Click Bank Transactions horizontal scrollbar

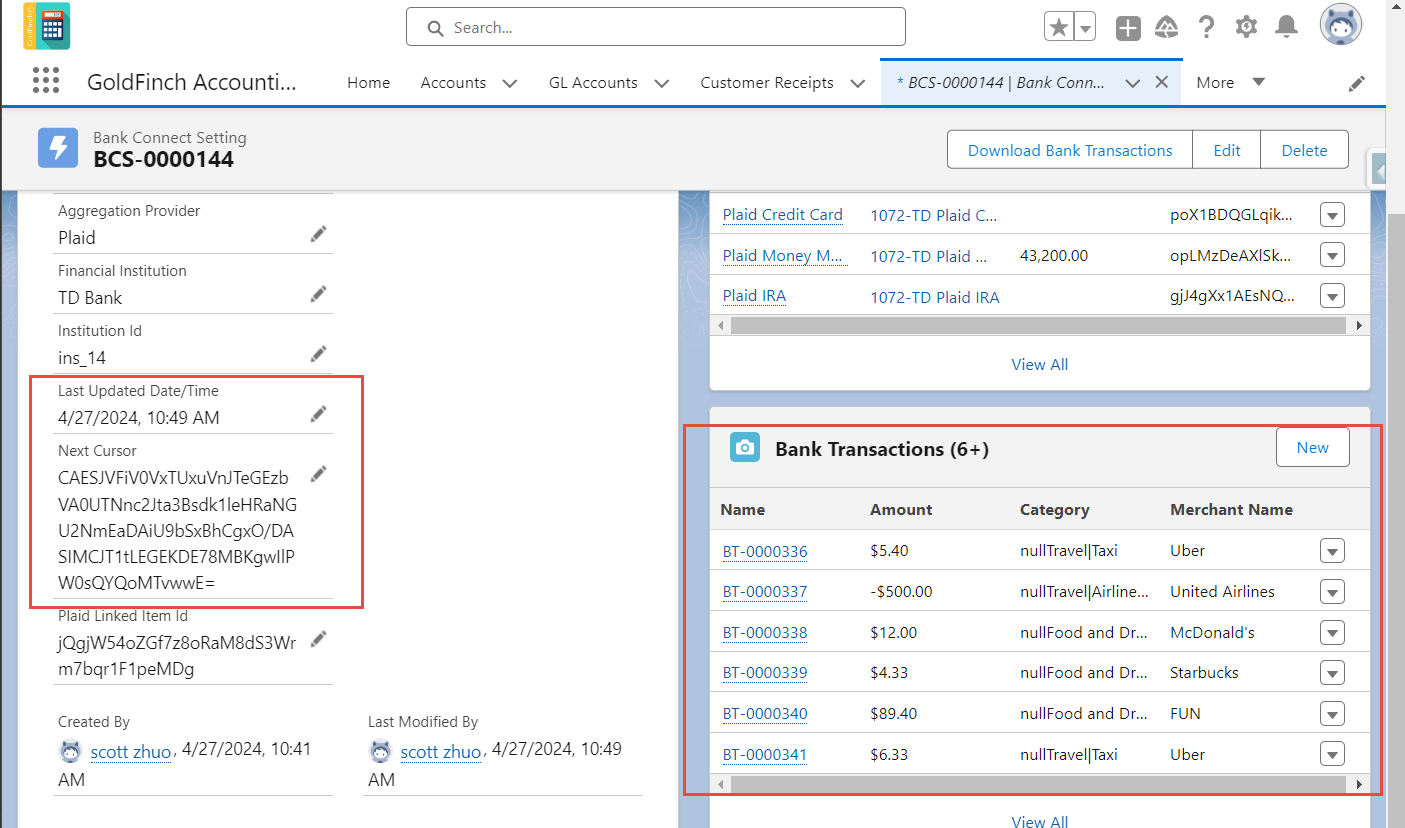point(1039,784)
